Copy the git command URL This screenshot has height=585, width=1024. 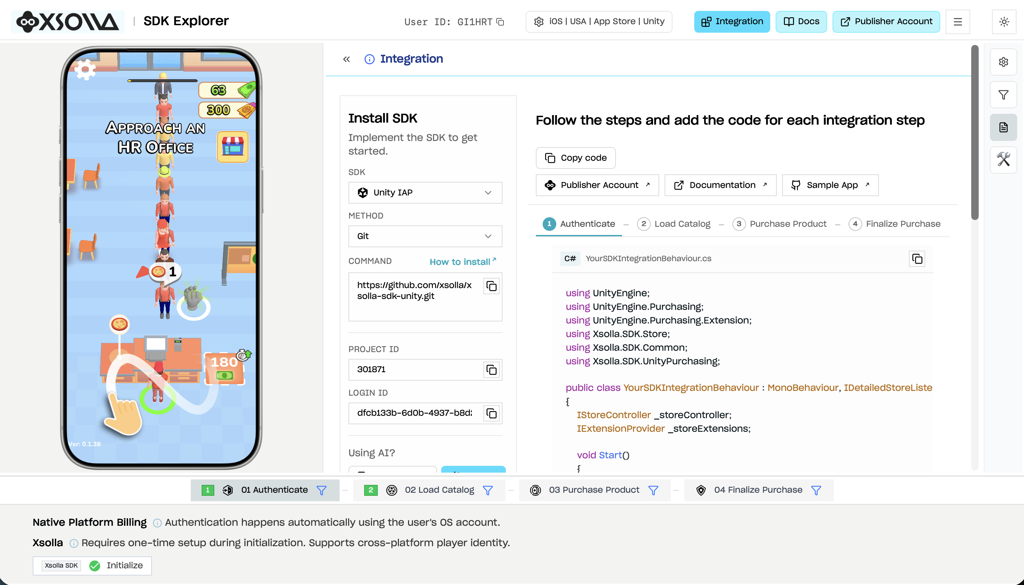491,286
